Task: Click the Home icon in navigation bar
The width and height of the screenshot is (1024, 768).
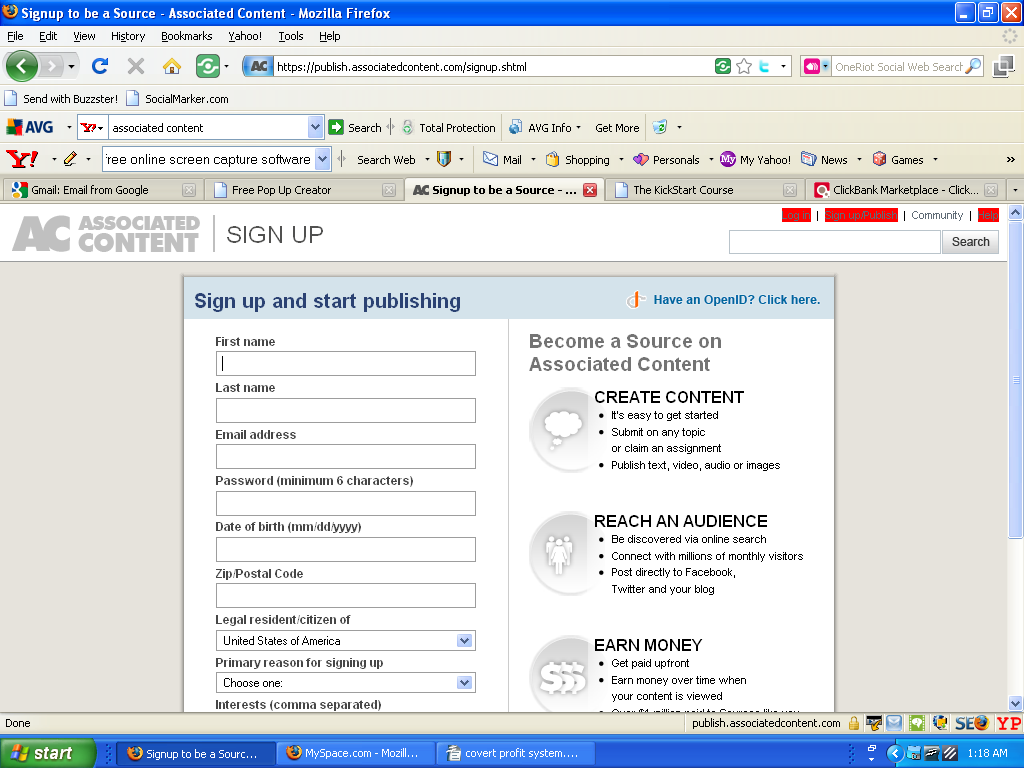Action: pyautogui.click(x=172, y=67)
